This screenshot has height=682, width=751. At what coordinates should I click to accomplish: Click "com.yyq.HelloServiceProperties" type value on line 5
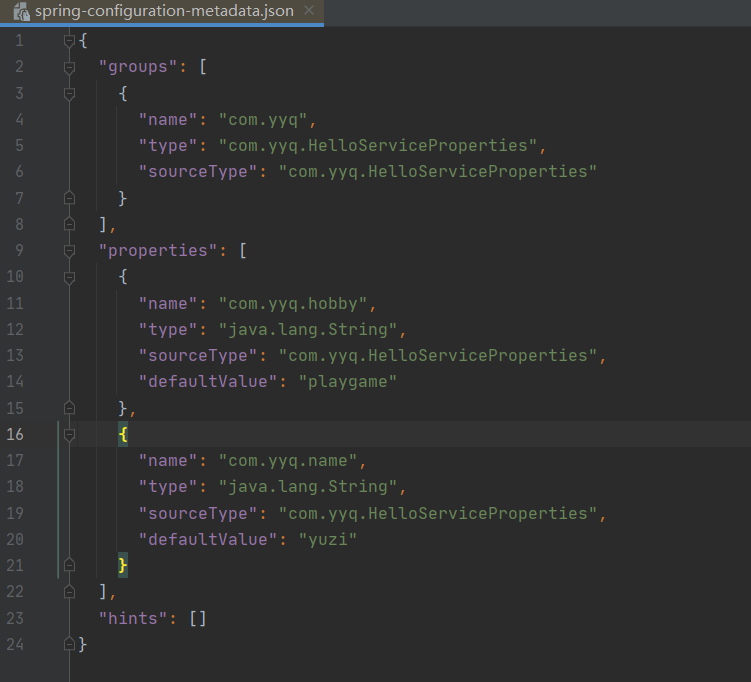tap(377, 146)
